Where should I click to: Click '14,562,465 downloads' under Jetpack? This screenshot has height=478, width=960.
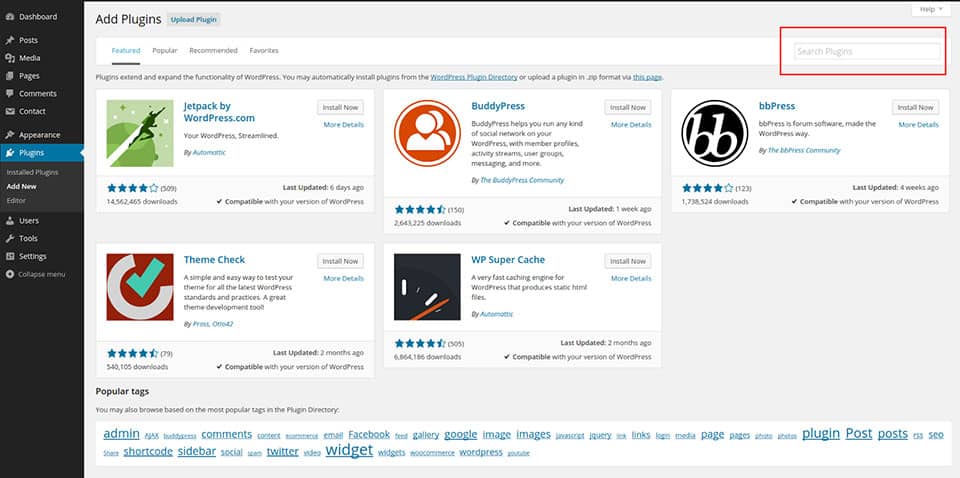(142, 201)
